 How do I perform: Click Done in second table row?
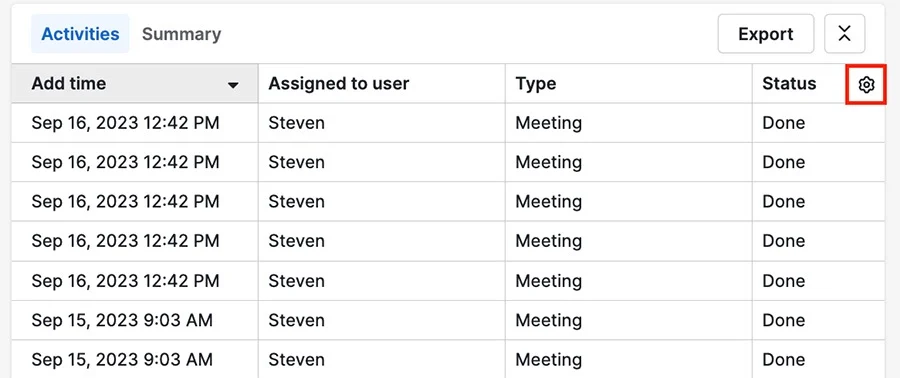click(783, 162)
